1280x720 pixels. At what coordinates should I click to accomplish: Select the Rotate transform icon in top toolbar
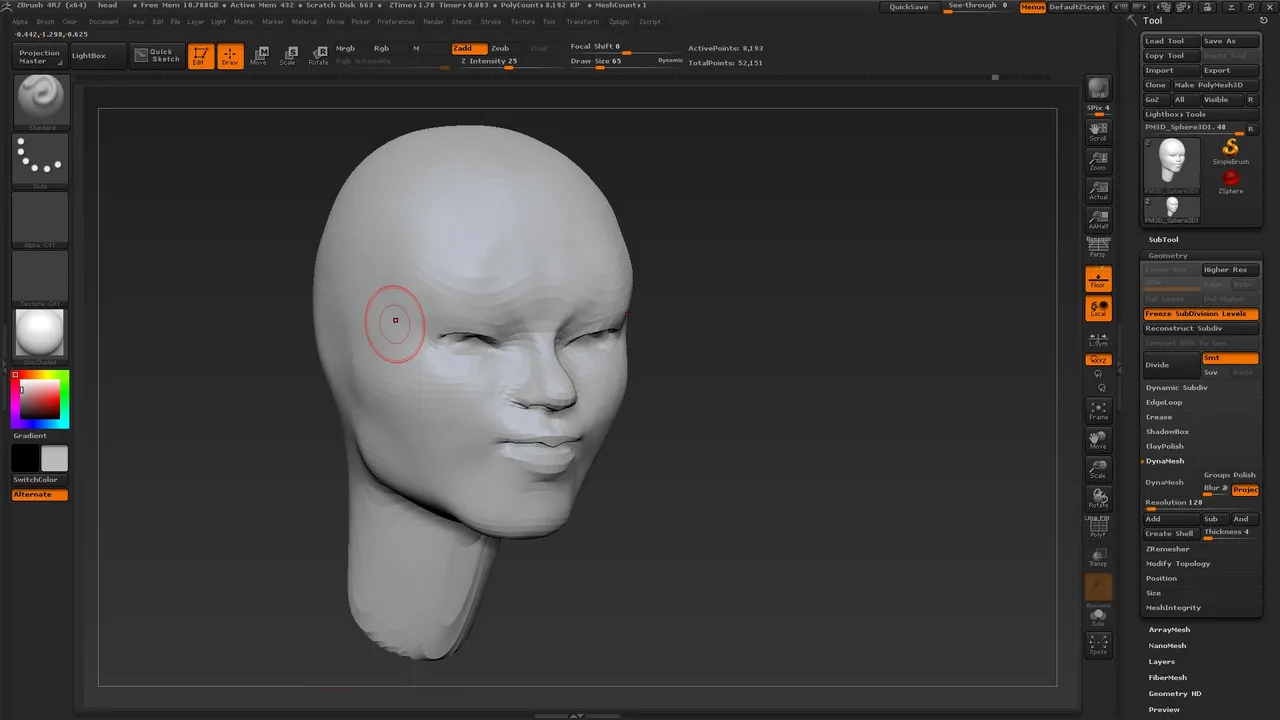click(318, 56)
